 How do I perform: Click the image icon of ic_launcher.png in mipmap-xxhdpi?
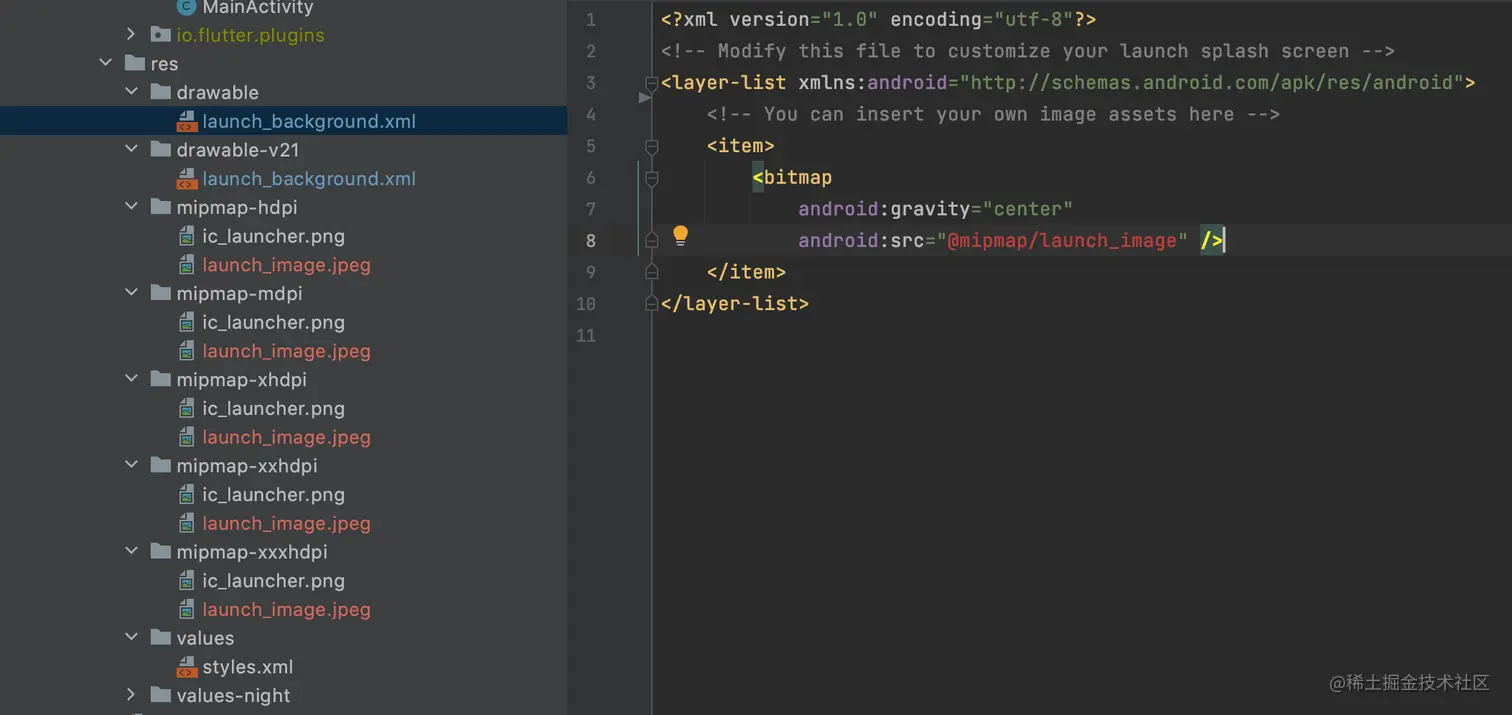[x=186, y=495]
